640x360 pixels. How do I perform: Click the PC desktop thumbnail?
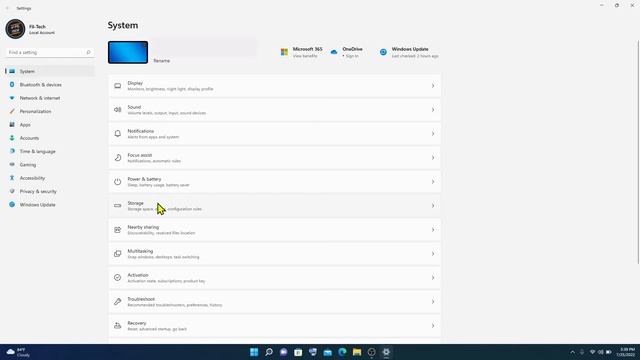click(128, 52)
